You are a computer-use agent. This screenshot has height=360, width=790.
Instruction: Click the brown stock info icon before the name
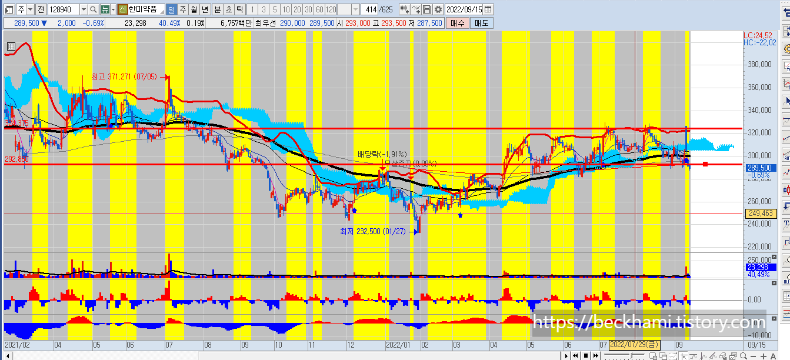(x=122, y=10)
